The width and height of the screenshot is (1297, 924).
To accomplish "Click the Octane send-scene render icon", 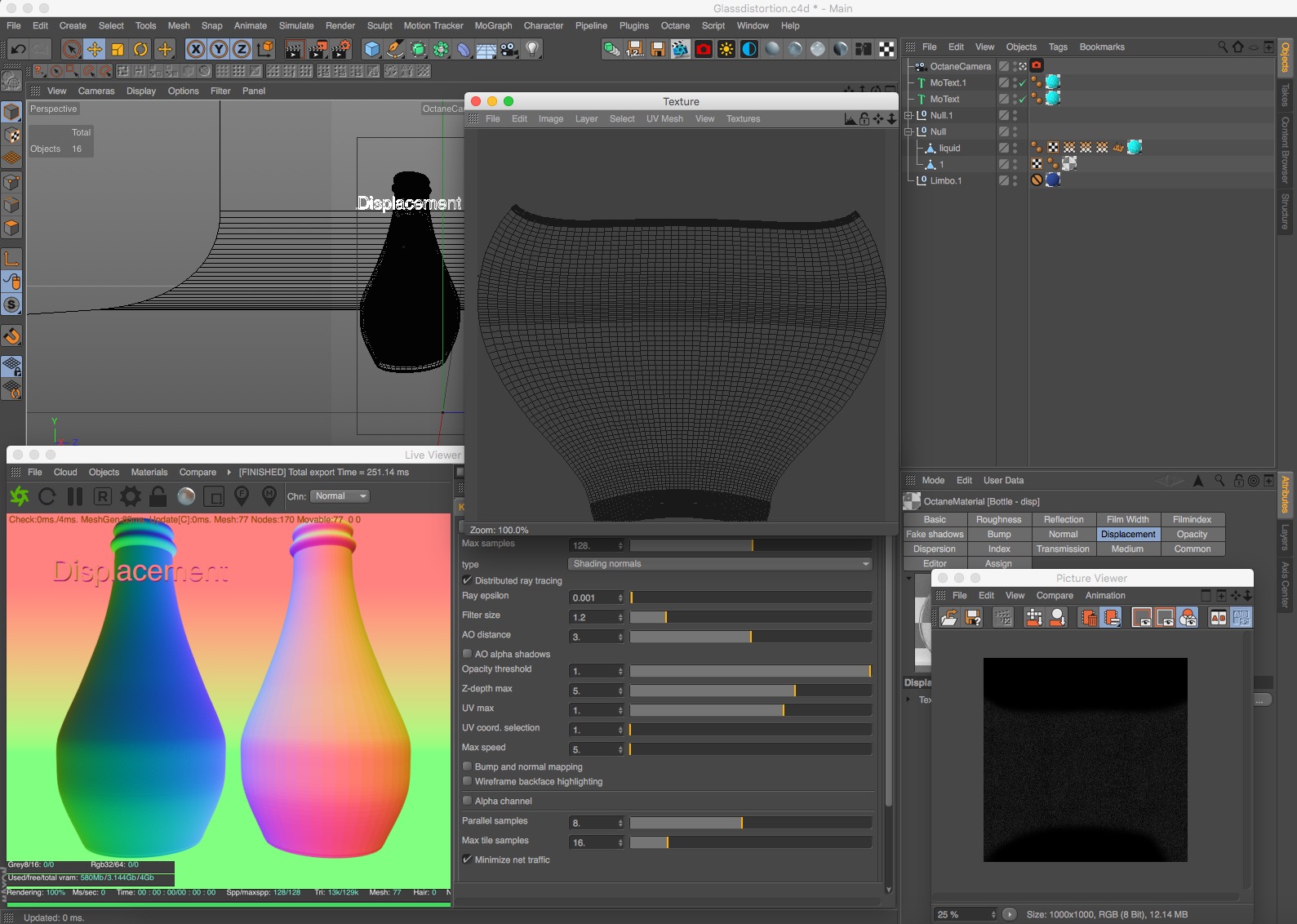I will pos(20,495).
